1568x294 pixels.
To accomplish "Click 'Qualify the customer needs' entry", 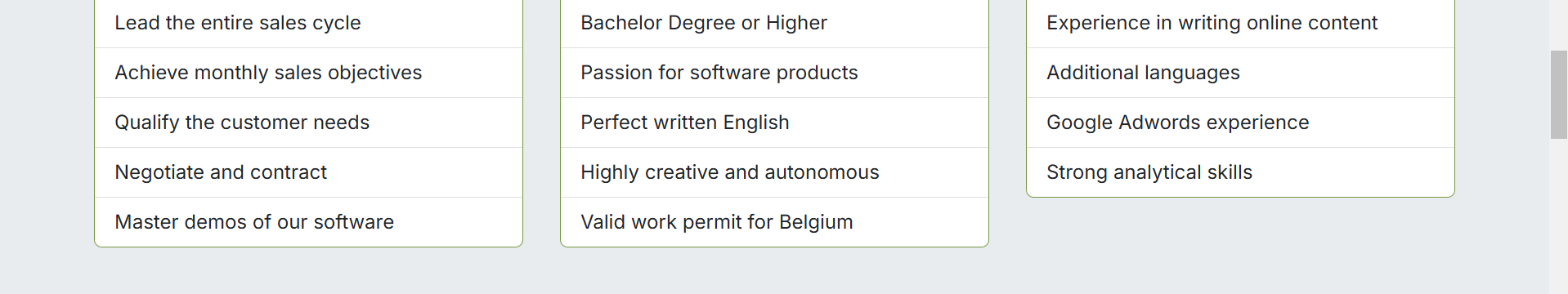I will point(308,122).
